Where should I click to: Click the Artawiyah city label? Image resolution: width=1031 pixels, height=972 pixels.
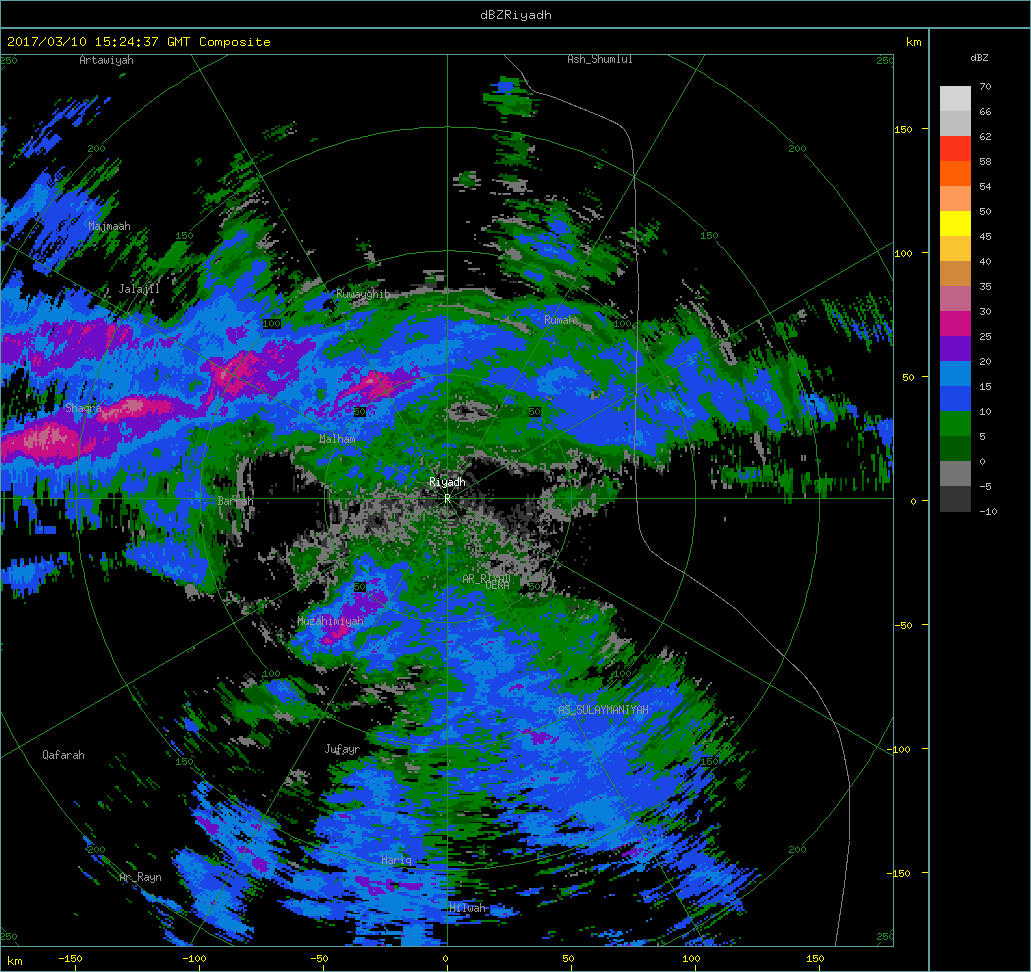point(106,60)
